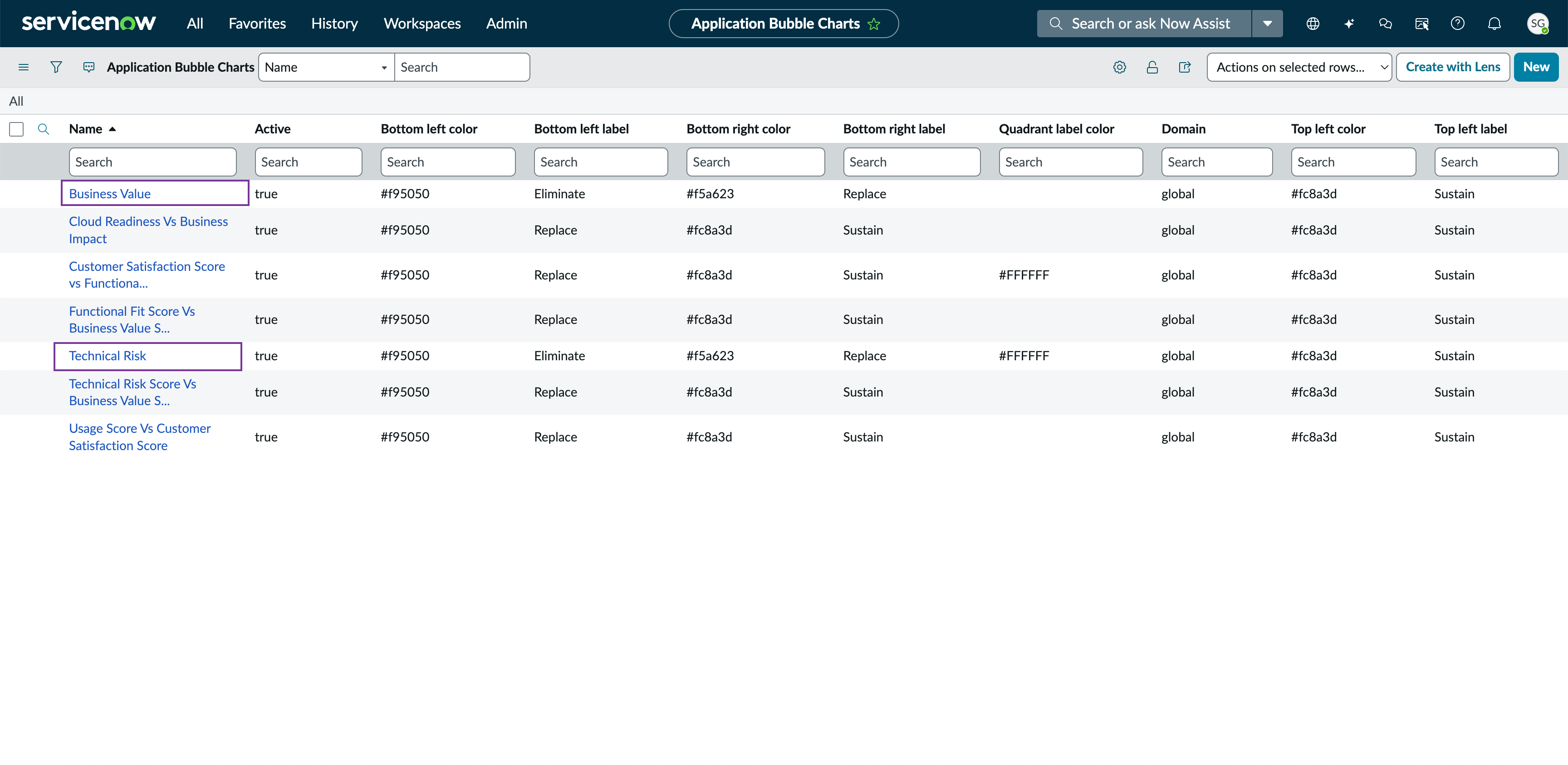Open the list controls hamburger menu

(x=24, y=67)
